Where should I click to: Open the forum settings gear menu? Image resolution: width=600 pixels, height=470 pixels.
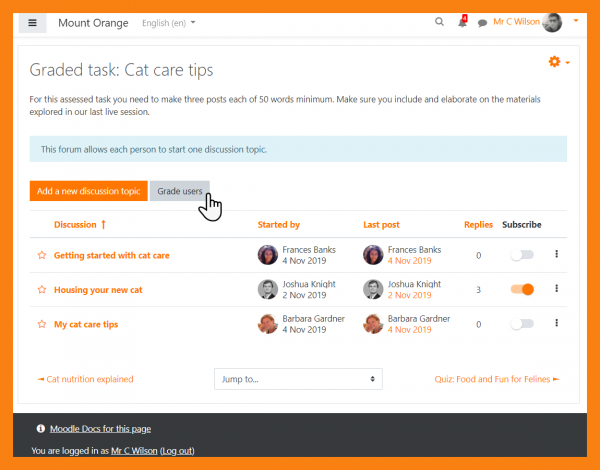(x=558, y=62)
